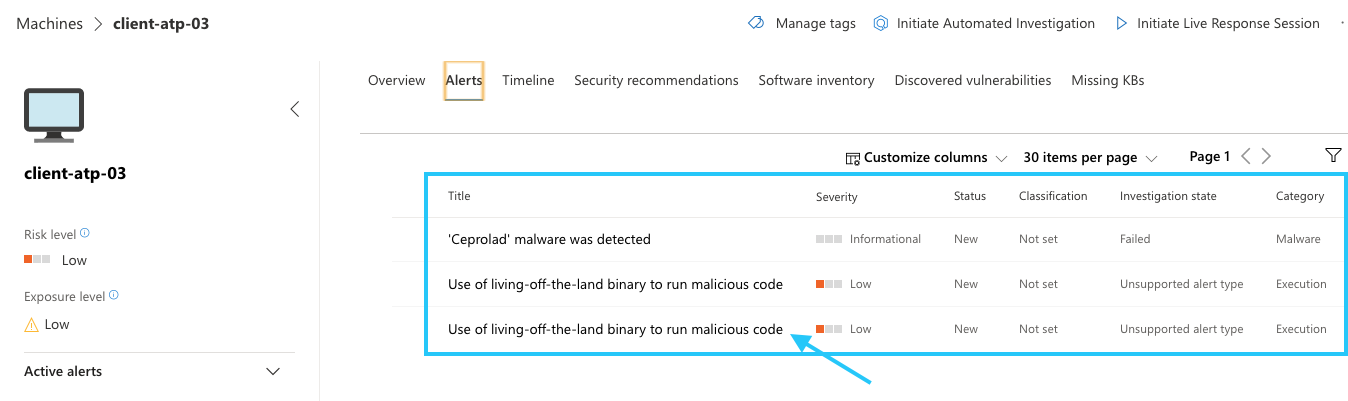
Task: Open the 'Ceprolad' malware was detected alert
Action: pyautogui.click(x=549, y=239)
